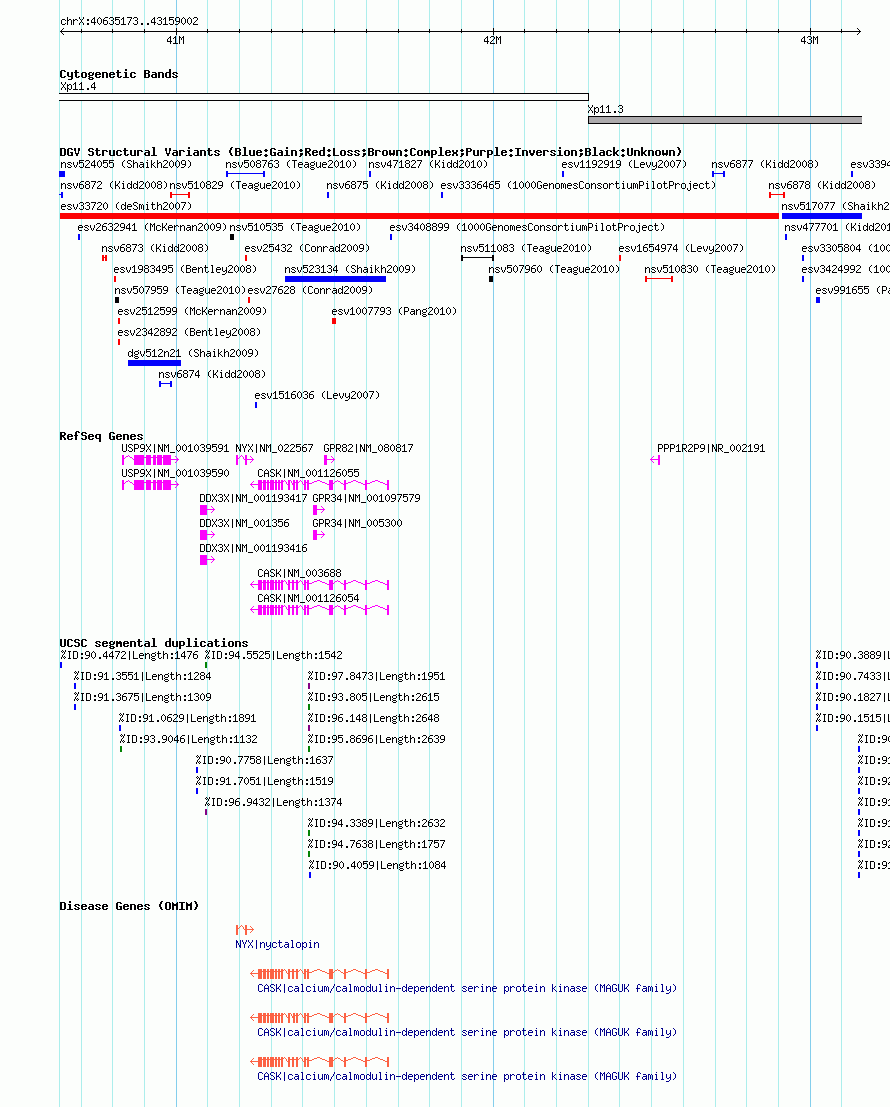Click the CASK NM_001126054 transcript glyph
This screenshot has height=1107, width=890.
[320, 610]
